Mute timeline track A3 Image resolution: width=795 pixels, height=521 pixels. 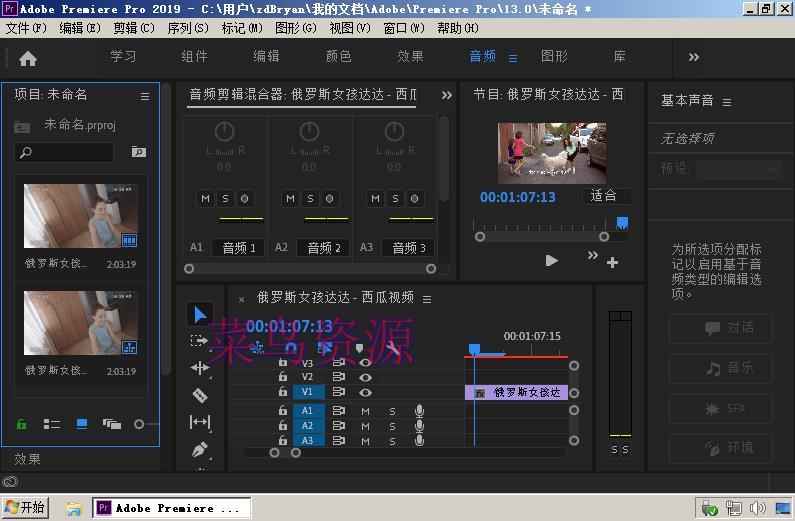365,441
